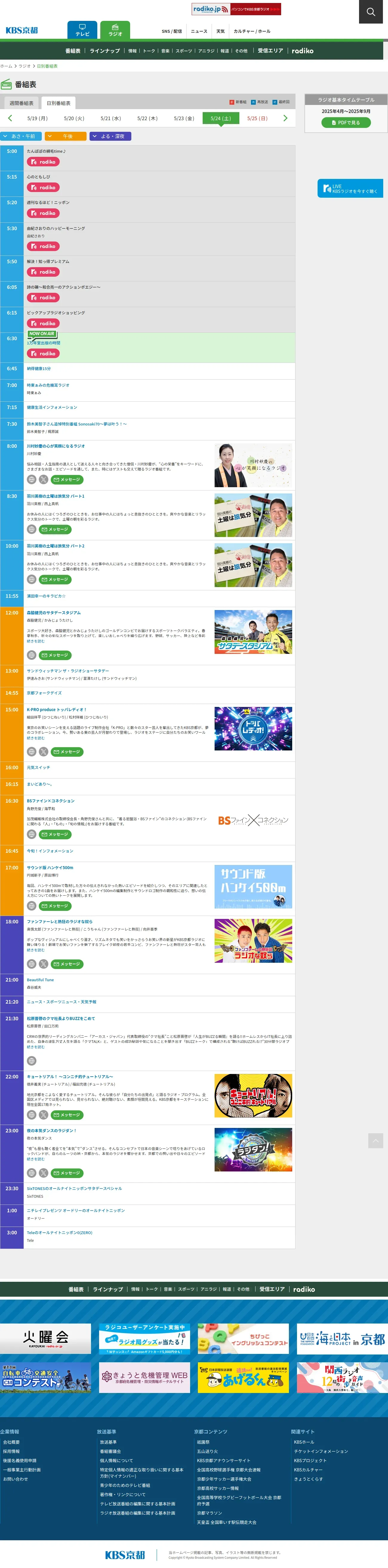The image size is (388, 1568).
Task: Send メッセージ to サウンド版ハンケイ500m
Action: click(x=55, y=906)
